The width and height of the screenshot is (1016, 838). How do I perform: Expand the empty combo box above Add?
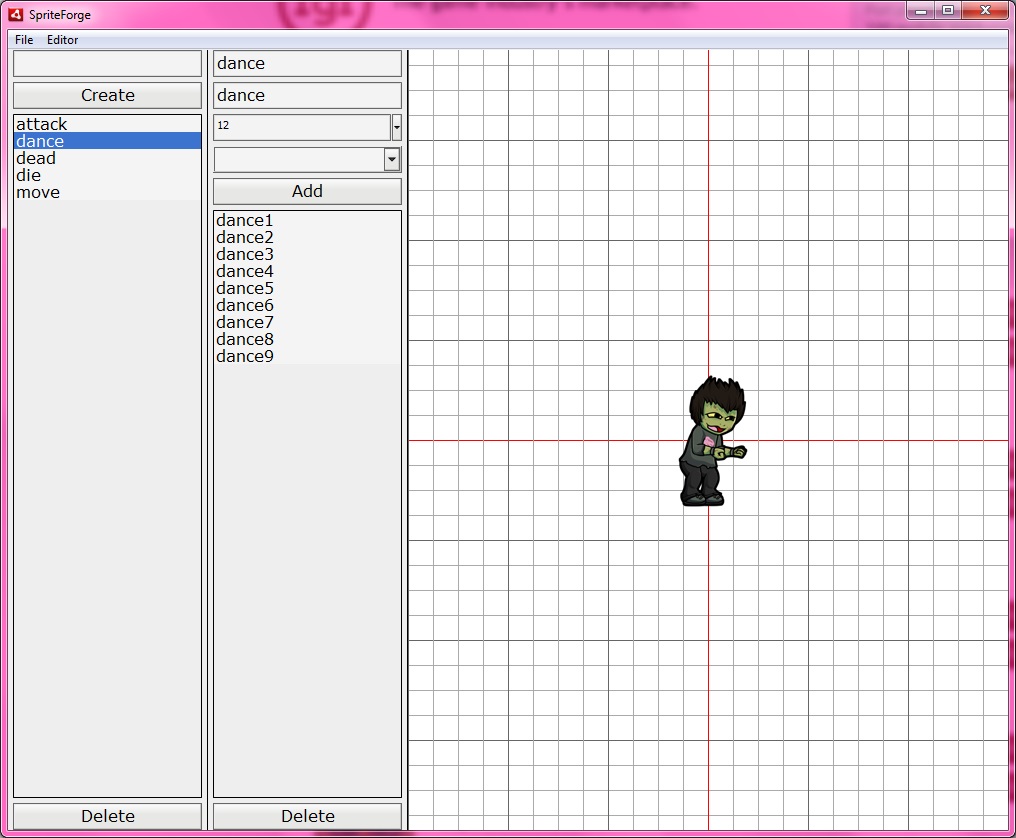pos(392,160)
